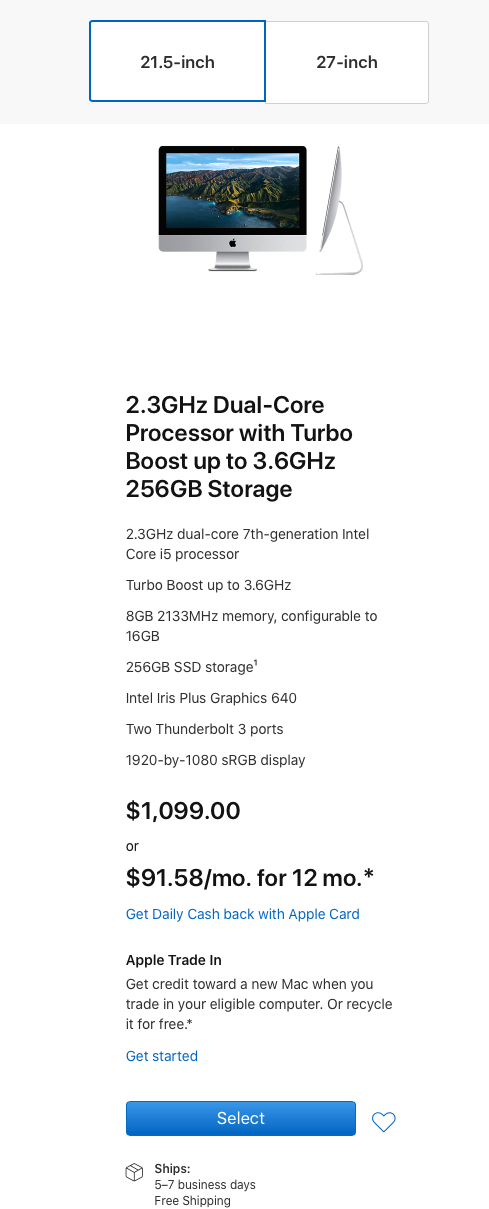Switch to the 21.5-inch tab
The image size is (489, 1209).
[177, 62]
